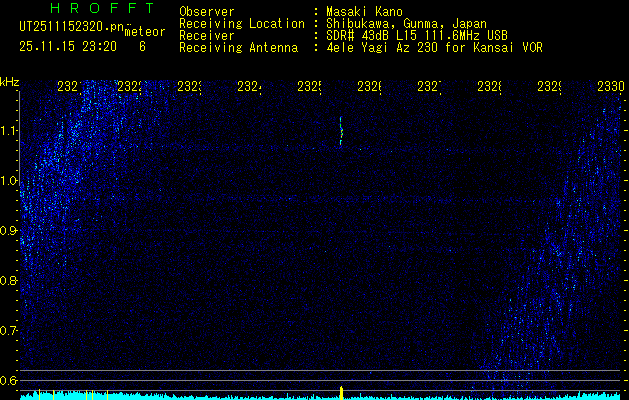
Task: Click the green HROFFT title text
Action: click(102, 8)
